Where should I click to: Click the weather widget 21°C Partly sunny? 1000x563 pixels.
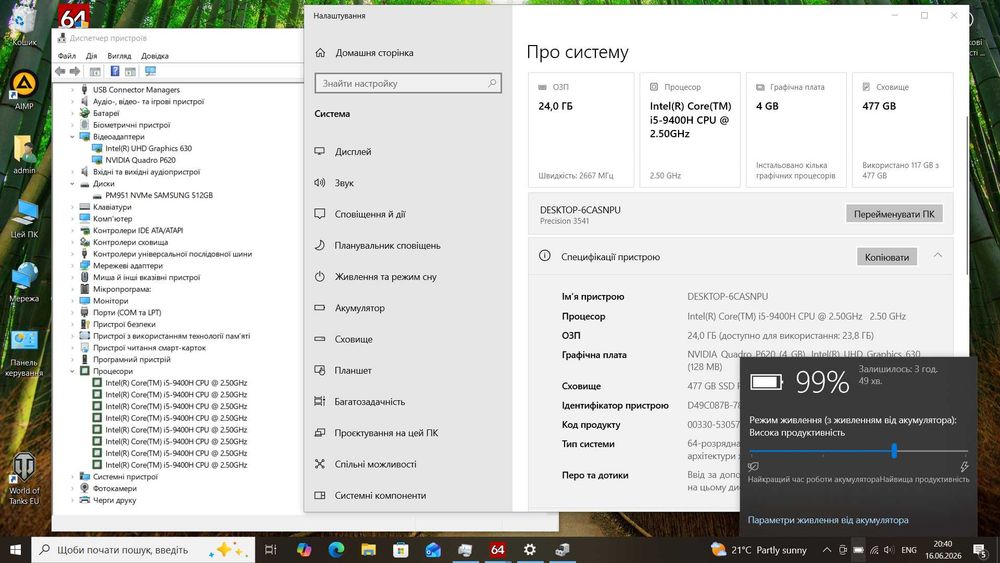point(759,550)
